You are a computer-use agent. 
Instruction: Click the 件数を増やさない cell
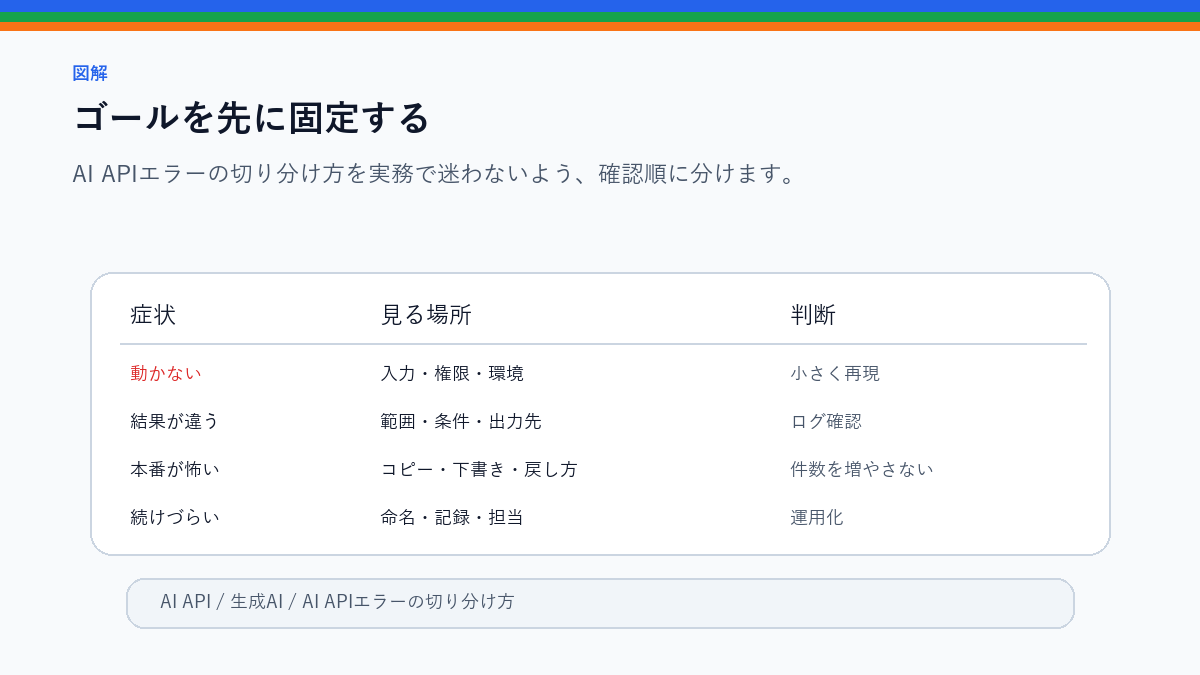[862, 469]
